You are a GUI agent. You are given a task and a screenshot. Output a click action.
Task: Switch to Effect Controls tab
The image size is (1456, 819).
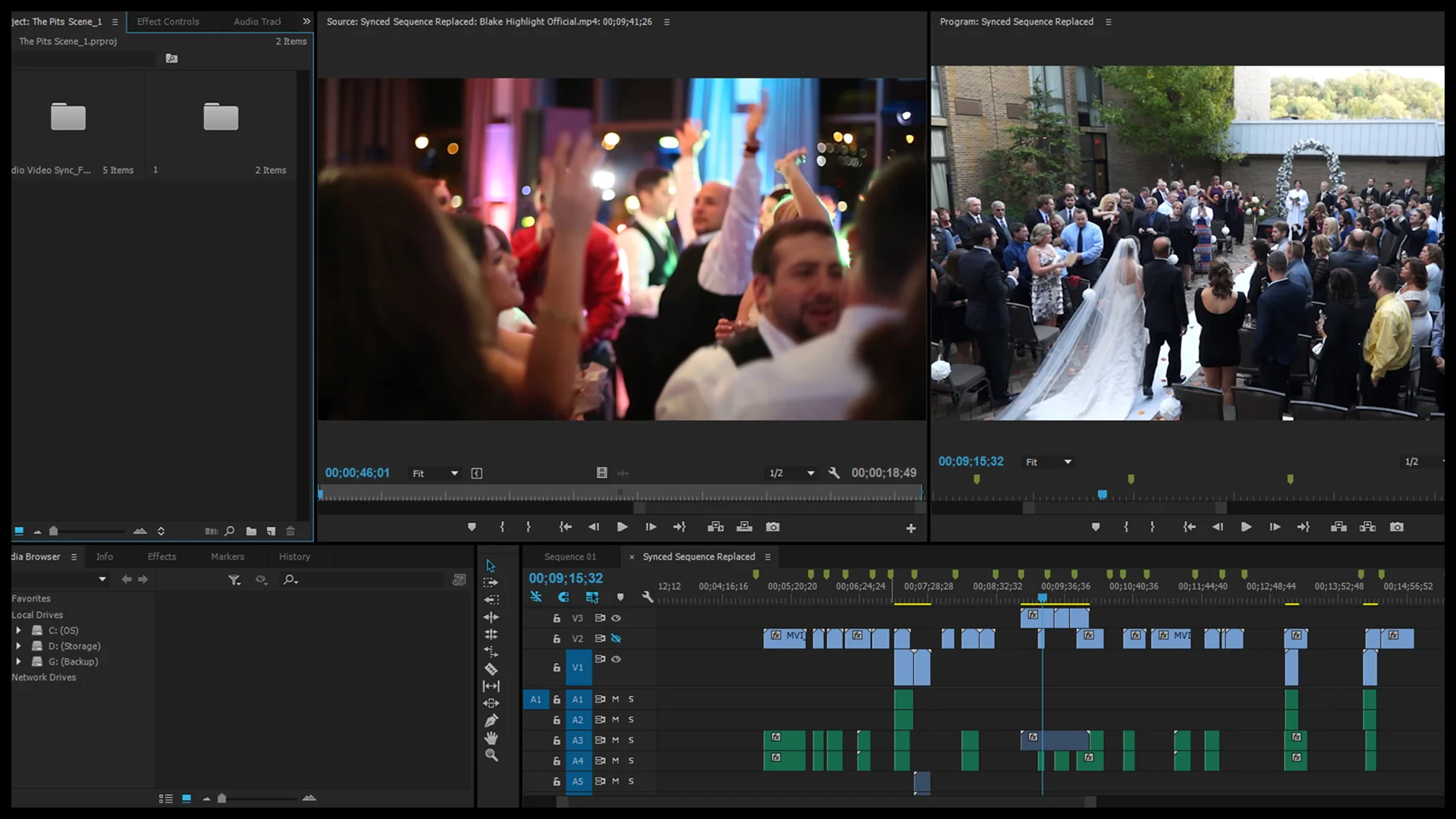(168, 21)
